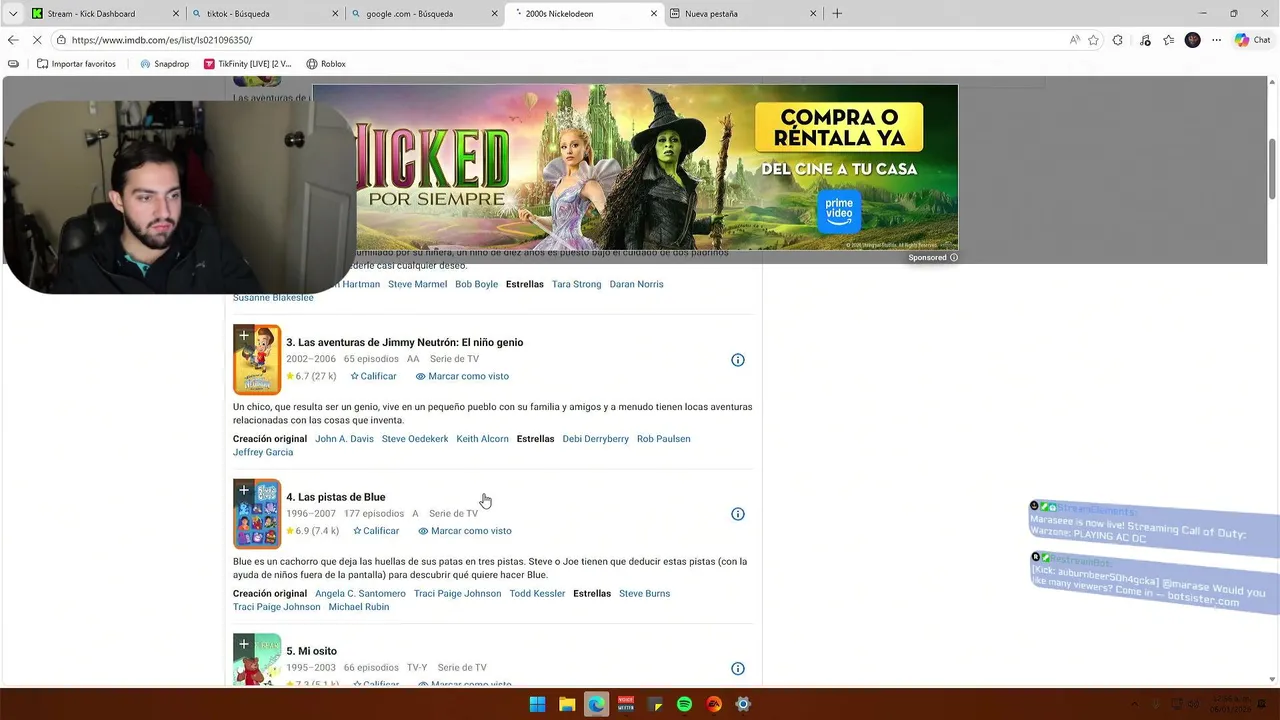Image resolution: width=1280 pixels, height=720 pixels.
Task: Open the favorites list icon in toolbar
Action: [1168, 40]
